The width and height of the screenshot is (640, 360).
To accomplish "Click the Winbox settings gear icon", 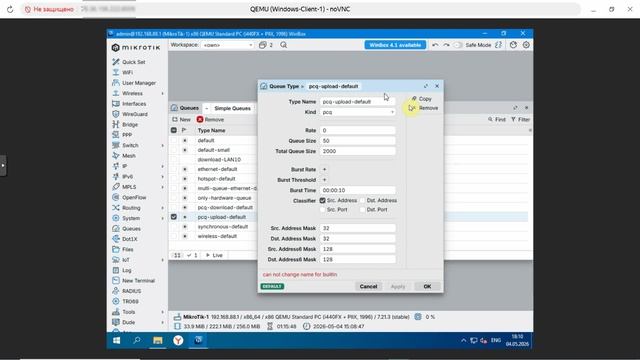I will click(x=526, y=45).
